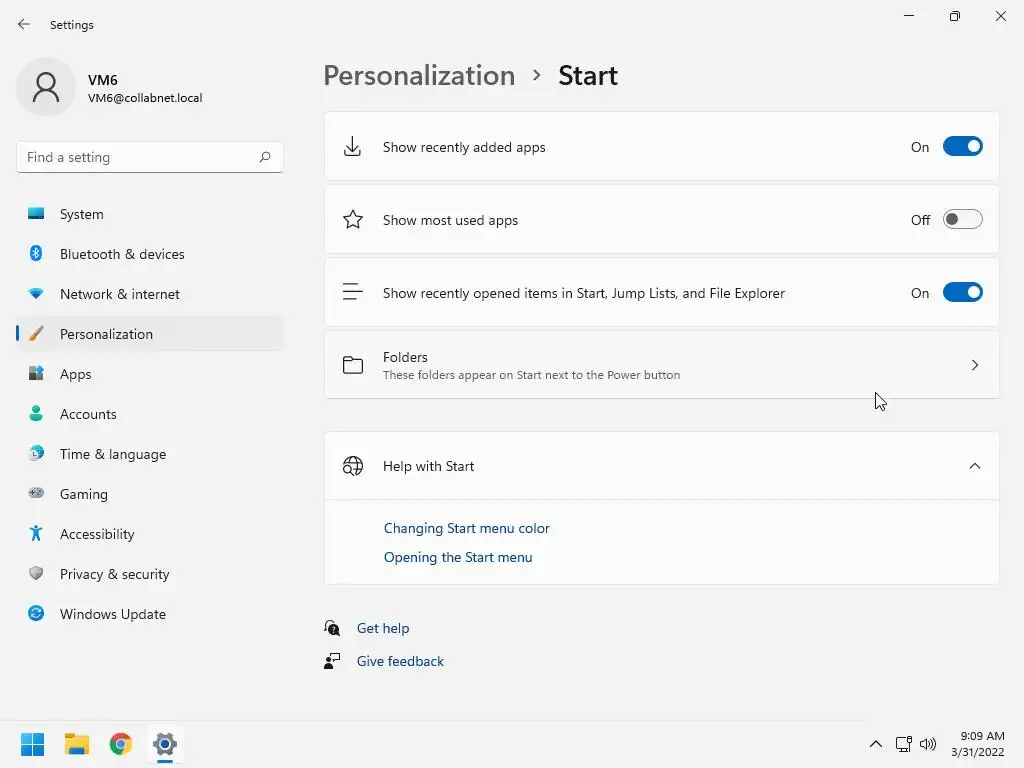Click the volume speaker tray icon

coord(928,744)
